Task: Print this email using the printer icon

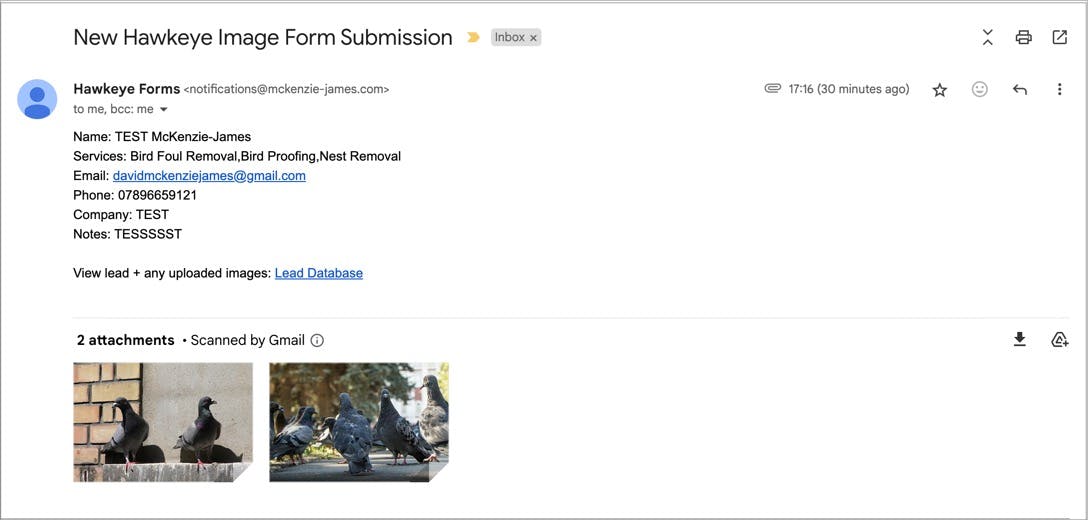Action: [x=1023, y=37]
